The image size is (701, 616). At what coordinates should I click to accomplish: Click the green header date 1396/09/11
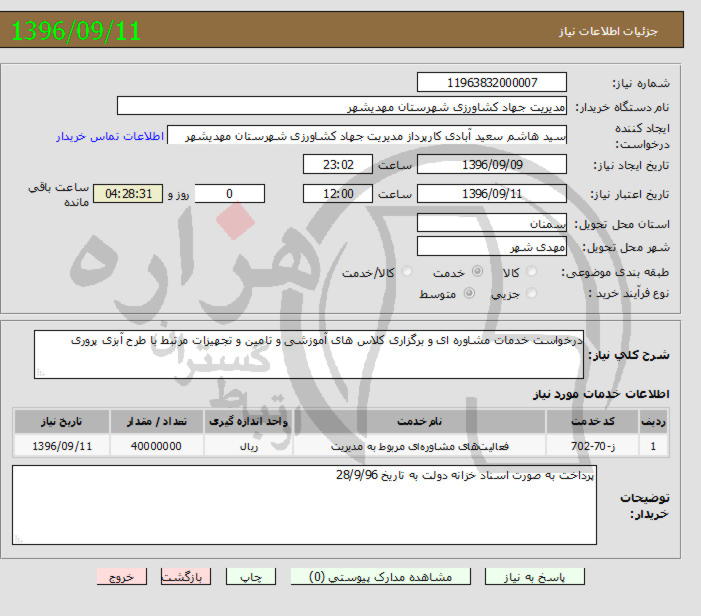pyautogui.click(x=76, y=31)
